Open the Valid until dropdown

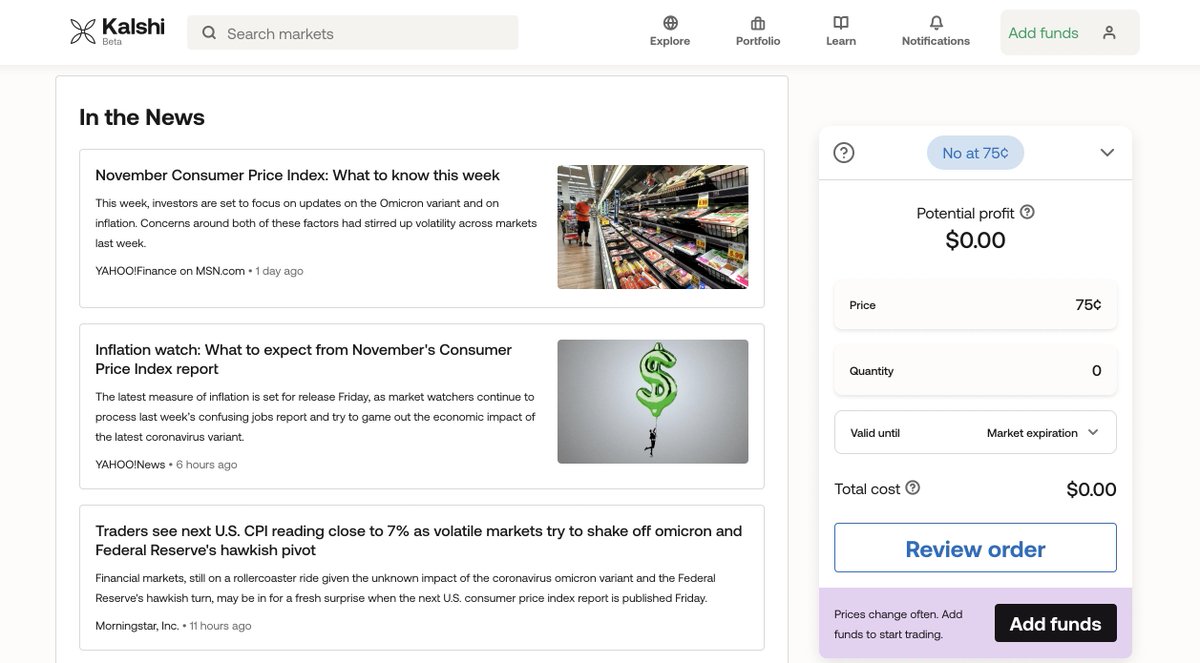(x=975, y=433)
